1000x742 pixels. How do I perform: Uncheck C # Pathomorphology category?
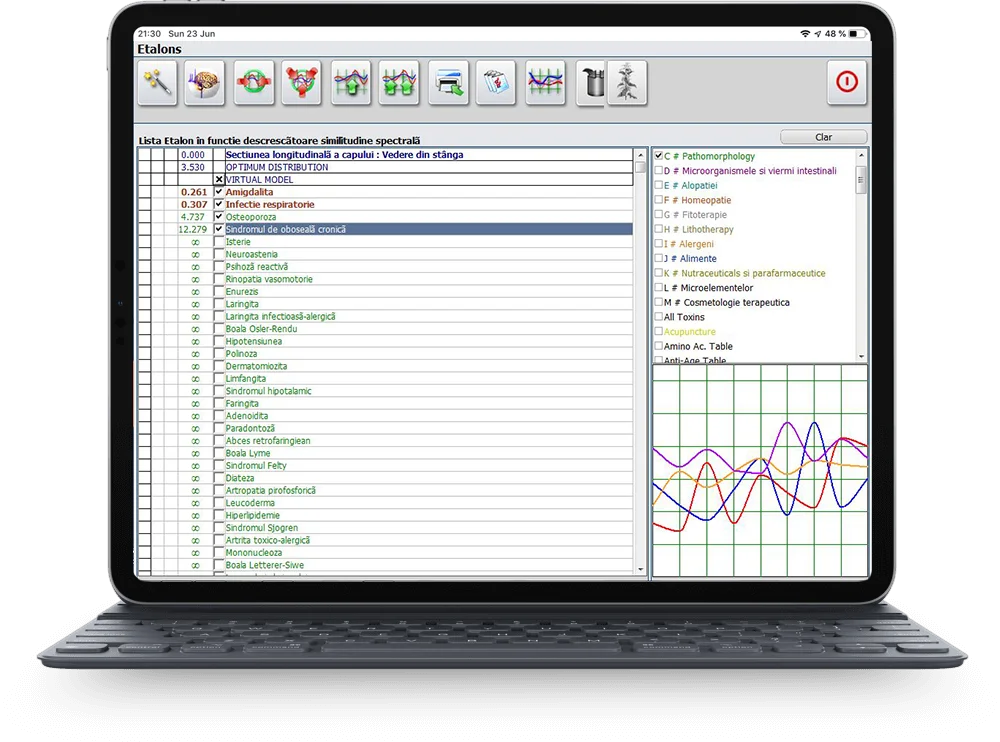click(x=658, y=156)
